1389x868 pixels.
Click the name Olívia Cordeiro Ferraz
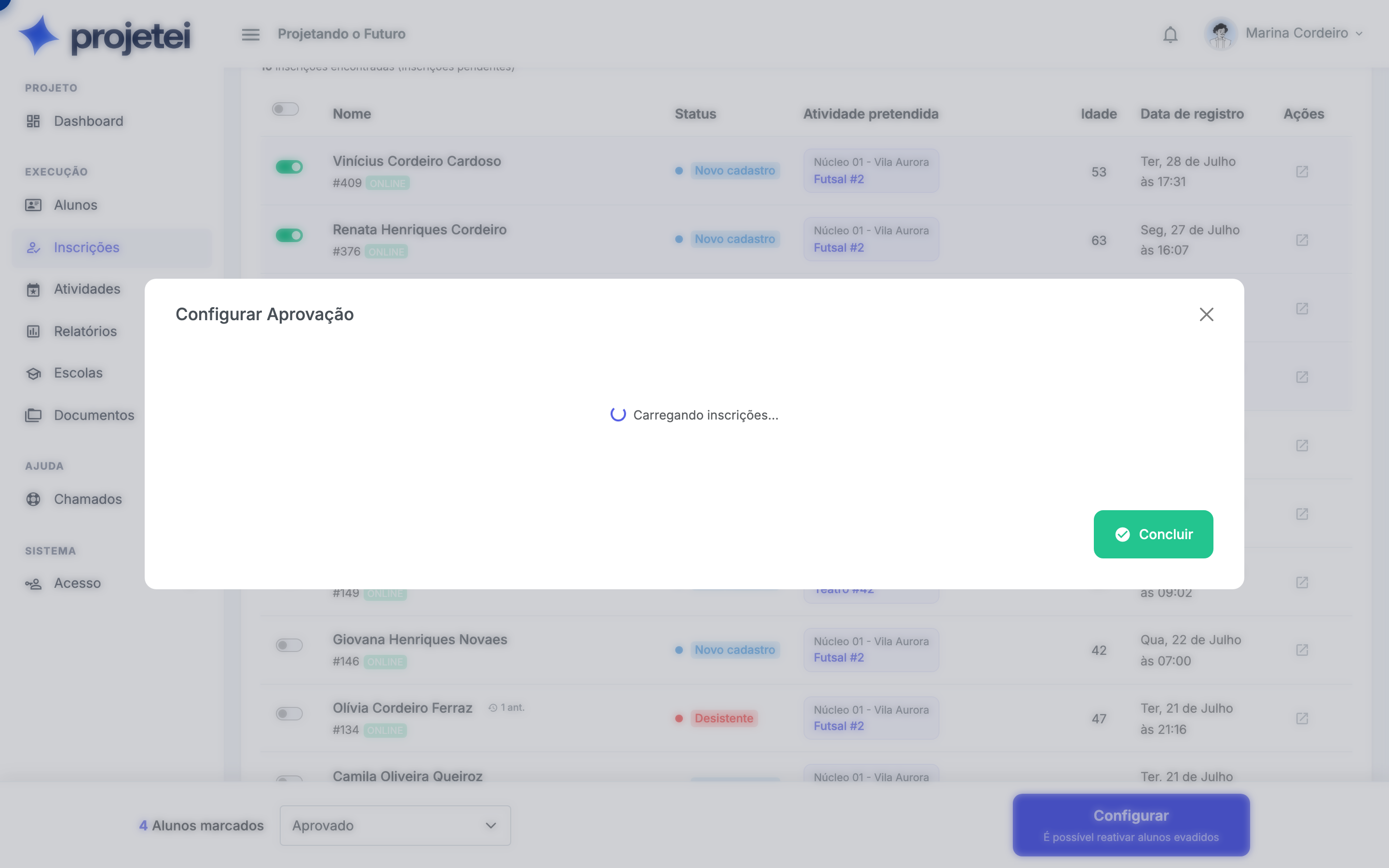point(402,708)
